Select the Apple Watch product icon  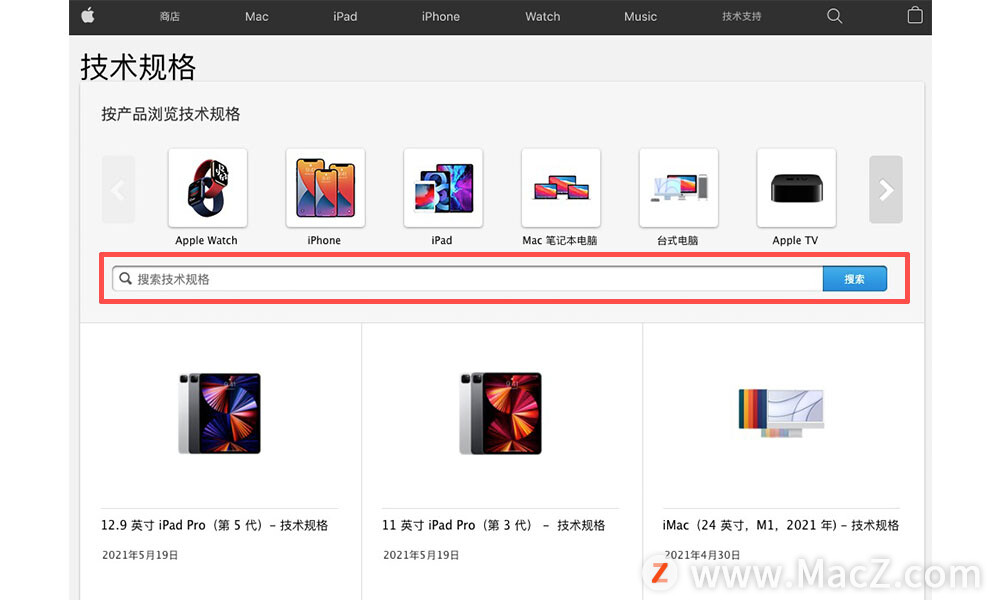[x=207, y=188]
